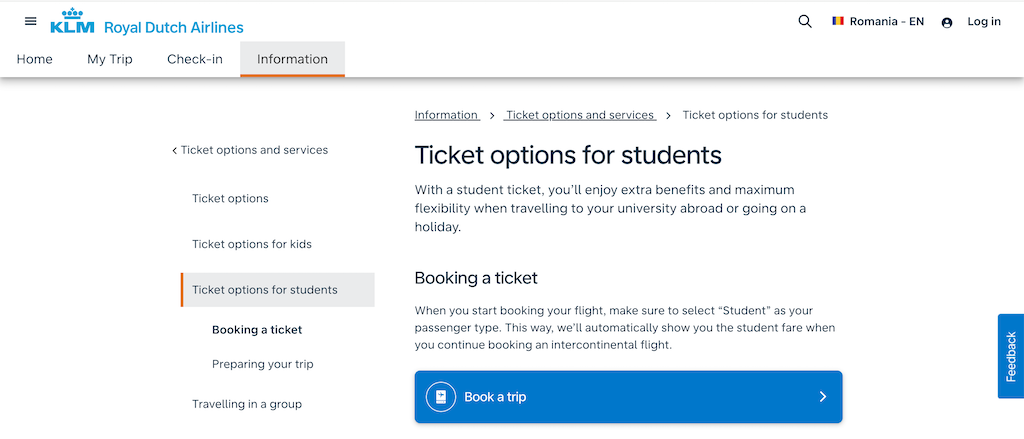Image resolution: width=1024 pixels, height=439 pixels.
Task: Click the user profile icon
Action: [x=947, y=22]
